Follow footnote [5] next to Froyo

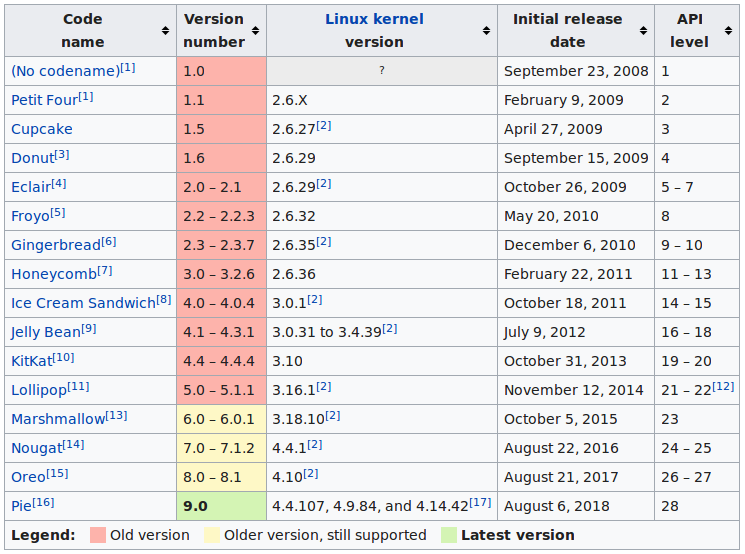point(58,213)
